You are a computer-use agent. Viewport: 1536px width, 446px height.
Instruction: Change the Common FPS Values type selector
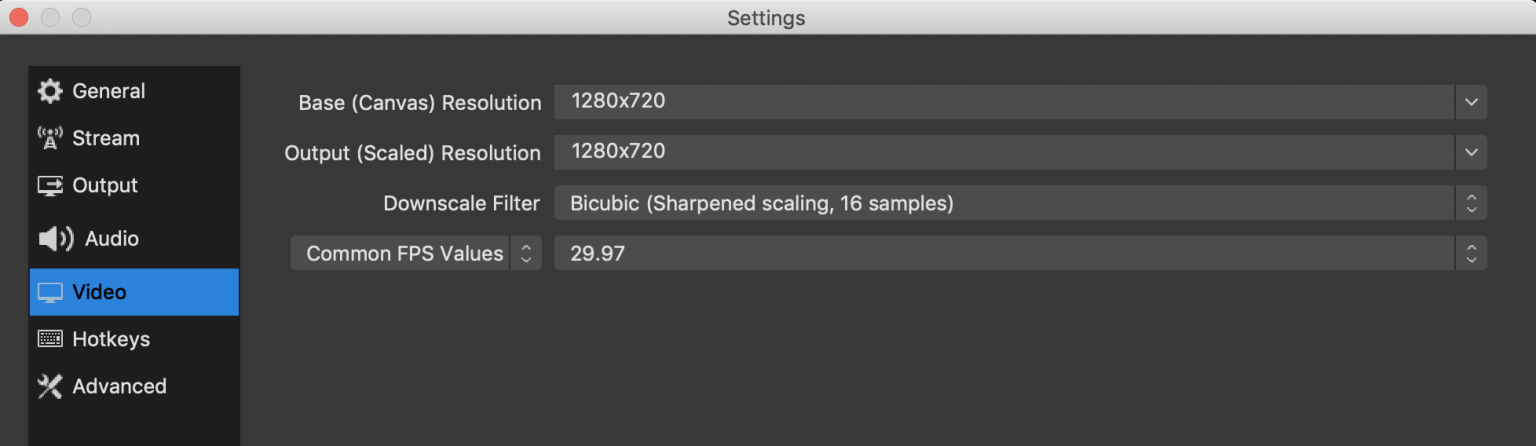(x=416, y=253)
